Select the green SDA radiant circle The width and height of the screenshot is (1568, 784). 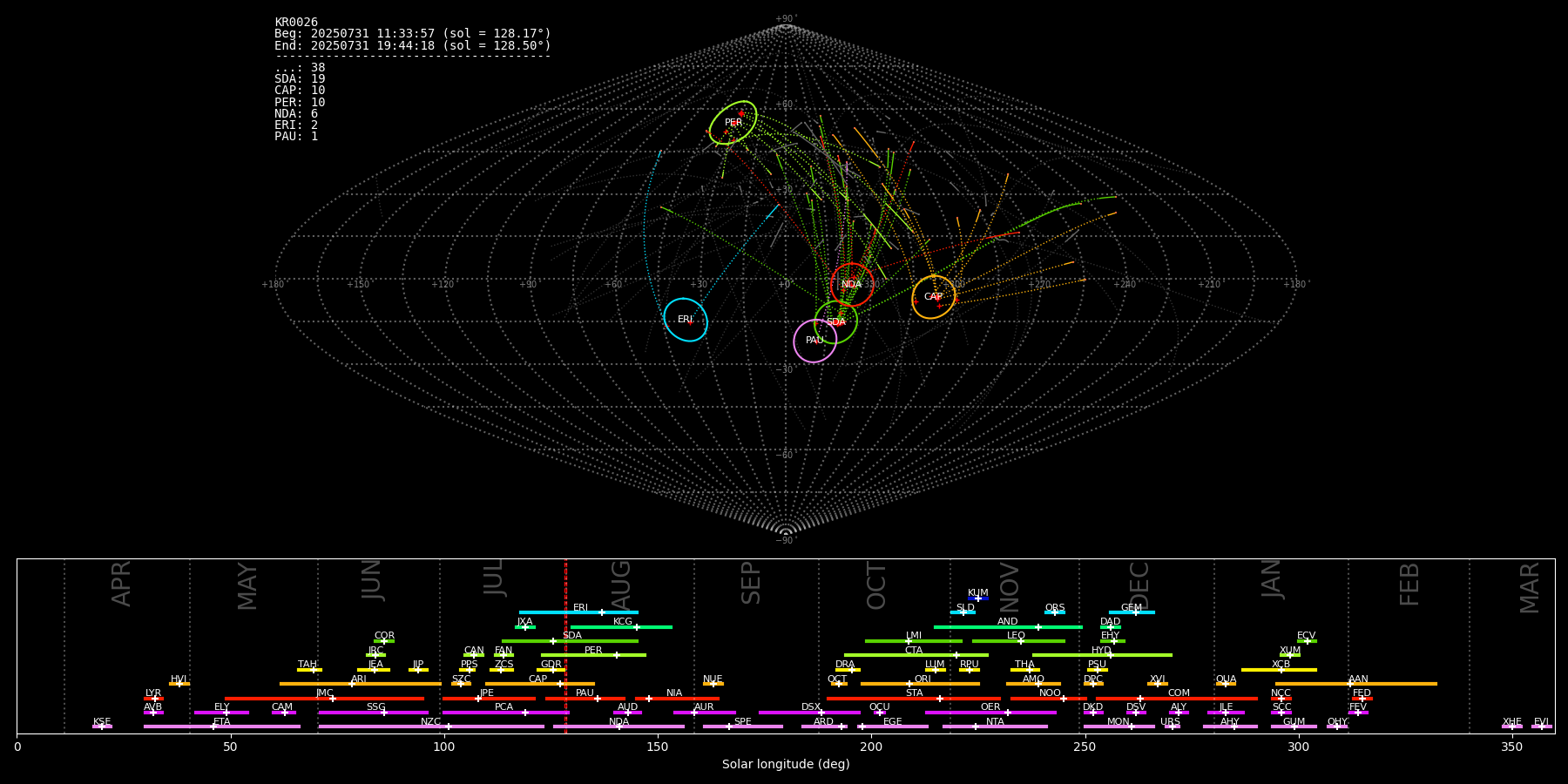[x=836, y=322]
